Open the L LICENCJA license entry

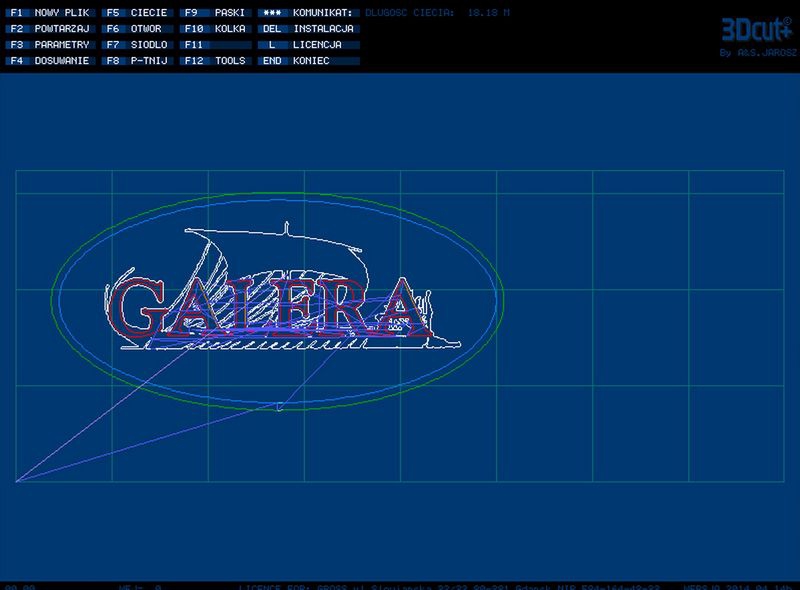[x=309, y=45]
